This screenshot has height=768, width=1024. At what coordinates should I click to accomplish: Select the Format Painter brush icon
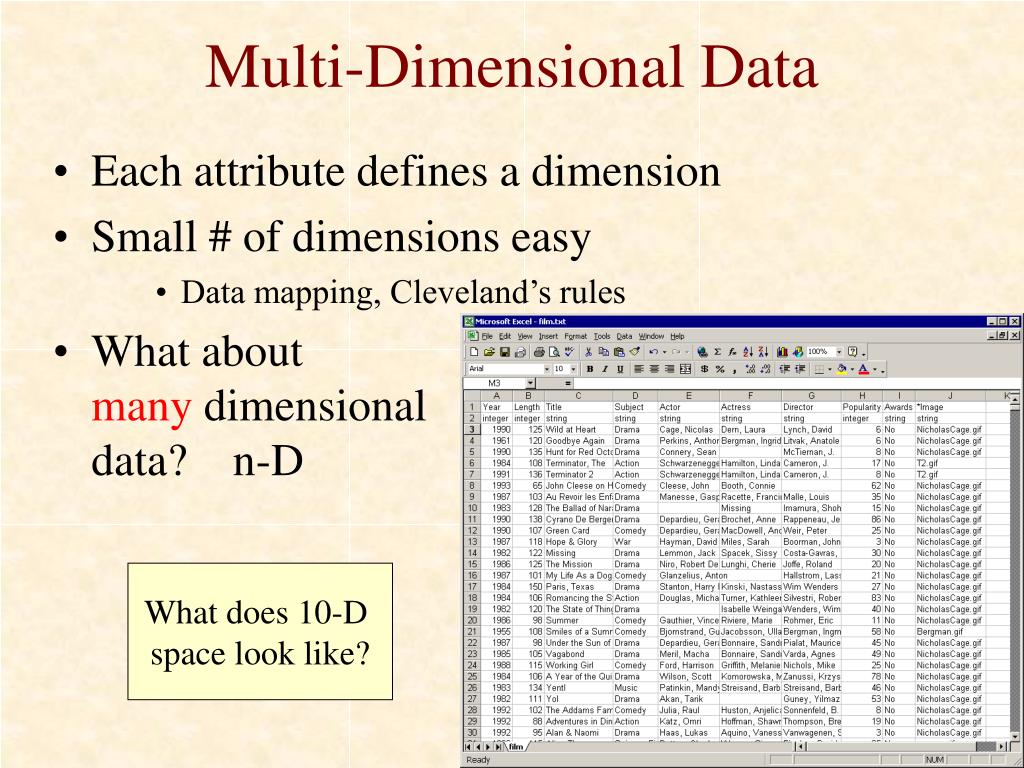click(x=635, y=351)
